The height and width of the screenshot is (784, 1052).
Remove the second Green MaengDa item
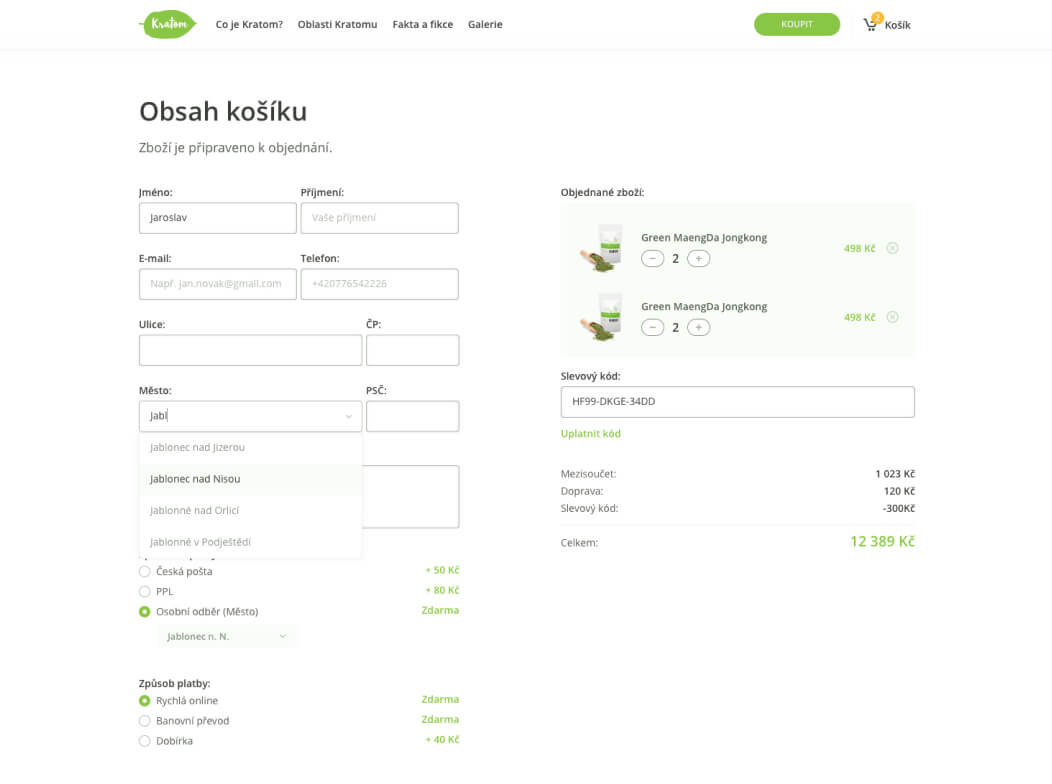tap(892, 317)
